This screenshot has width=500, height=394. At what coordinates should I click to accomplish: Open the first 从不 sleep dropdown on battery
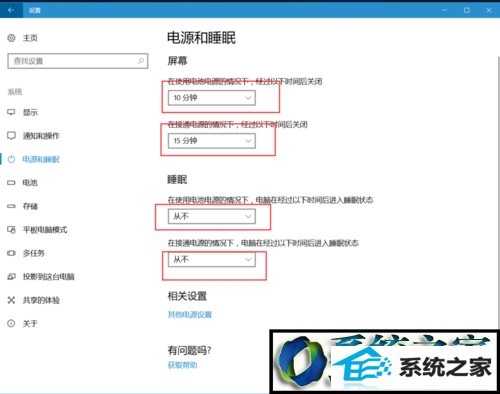(x=212, y=216)
